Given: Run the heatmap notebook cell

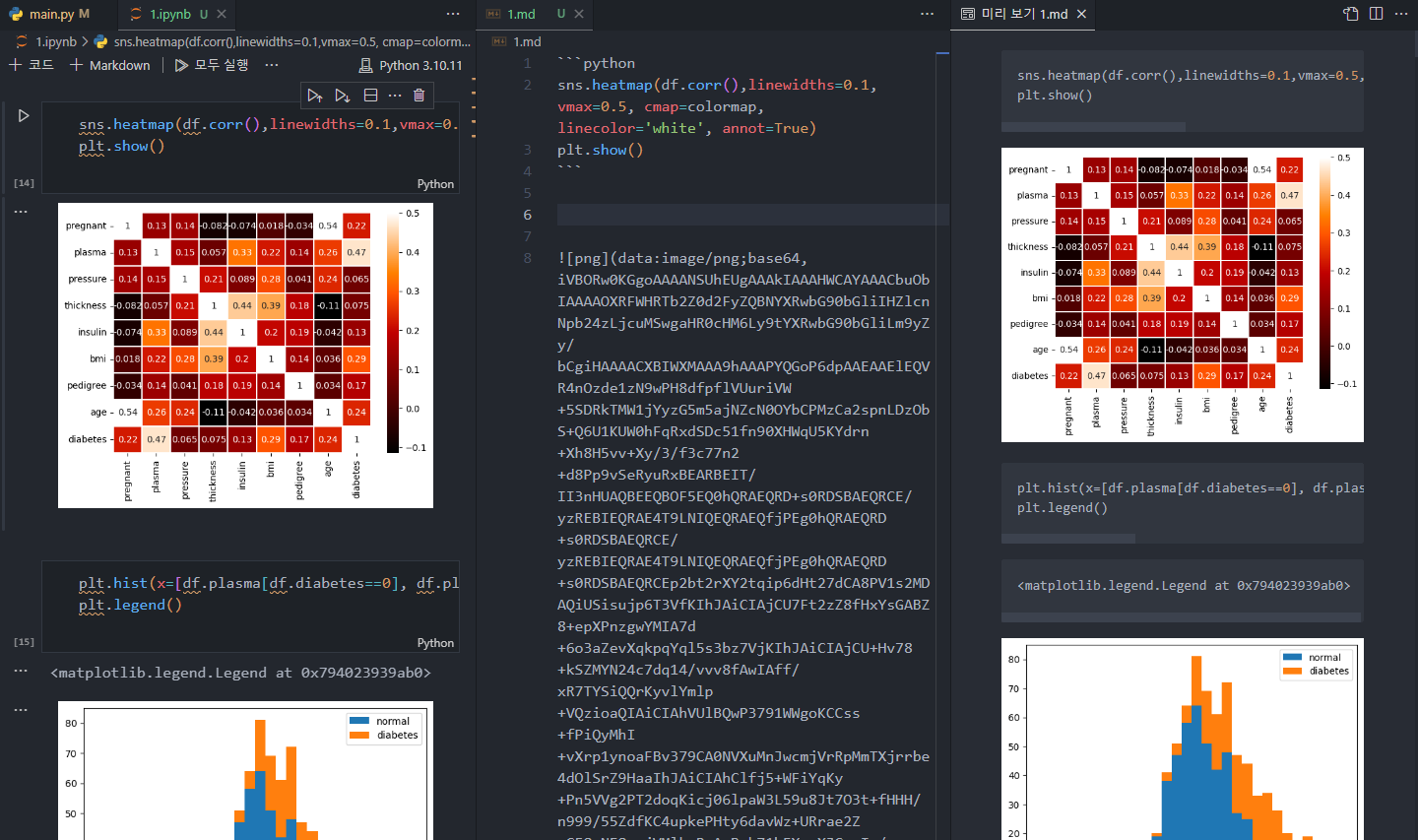Looking at the screenshot, I should click(x=24, y=116).
